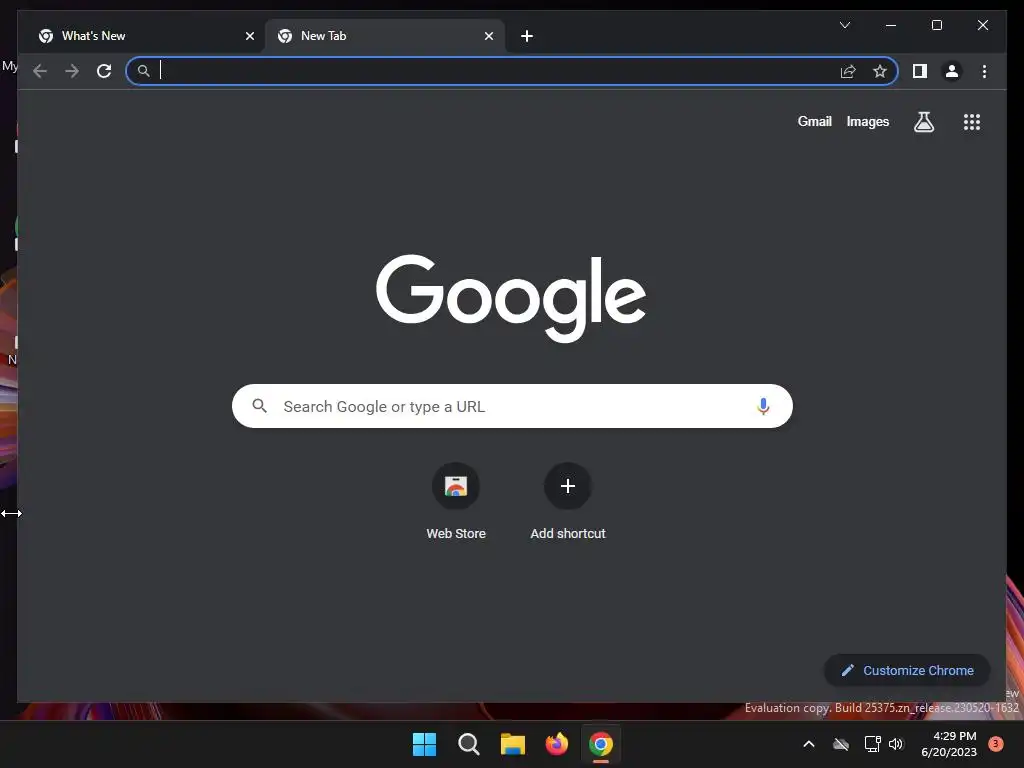Image resolution: width=1024 pixels, height=768 pixels.
Task: Open the Windows Start menu
Action: pos(424,744)
